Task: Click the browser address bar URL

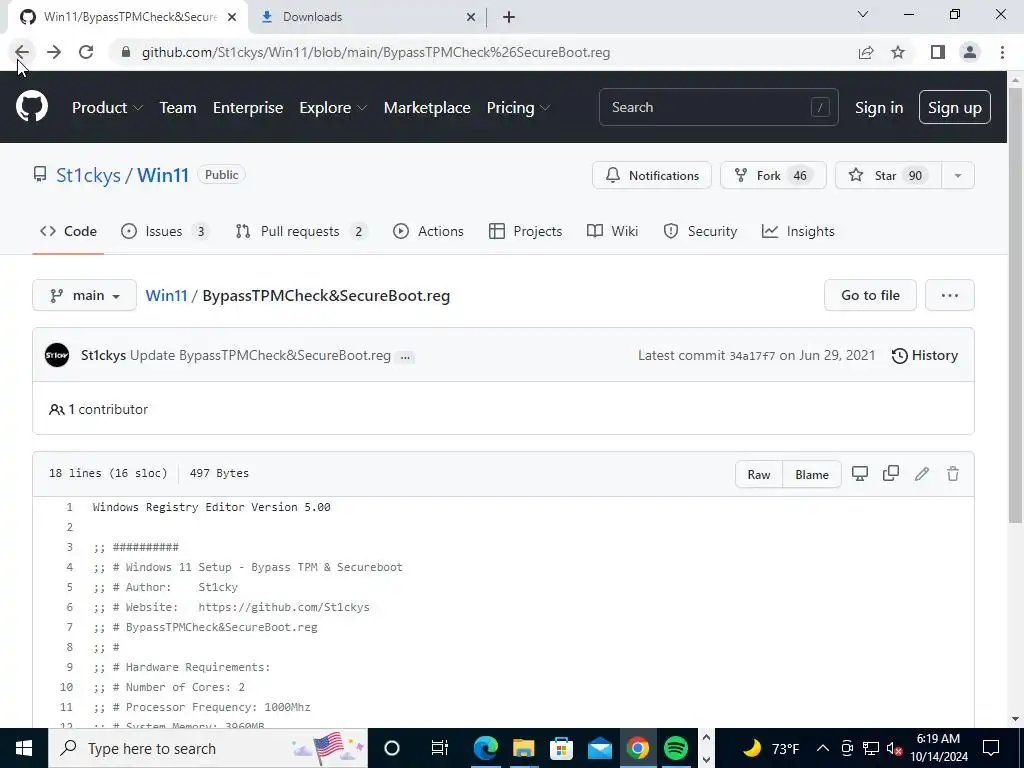Action: click(376, 52)
